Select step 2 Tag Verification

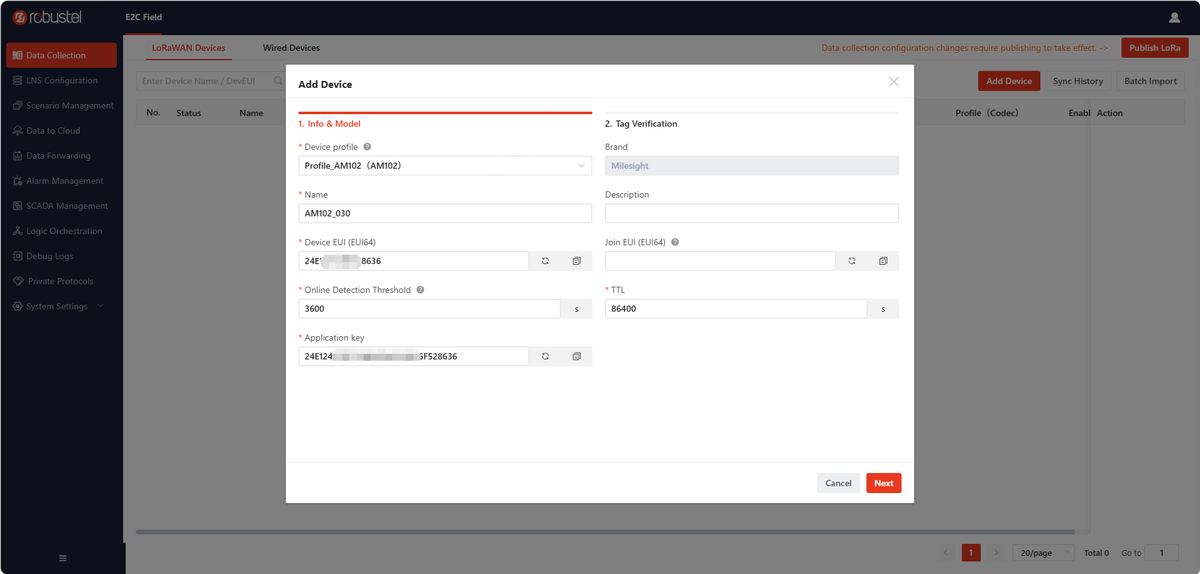tap(641, 124)
